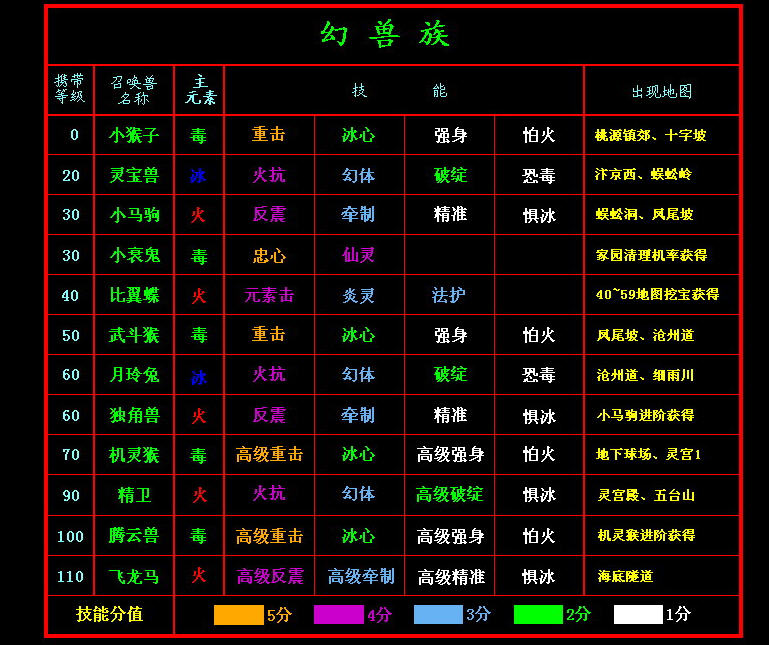Click the 高级反震 skill cell
Image resolution: width=769 pixels, height=645 pixels.
(270, 576)
